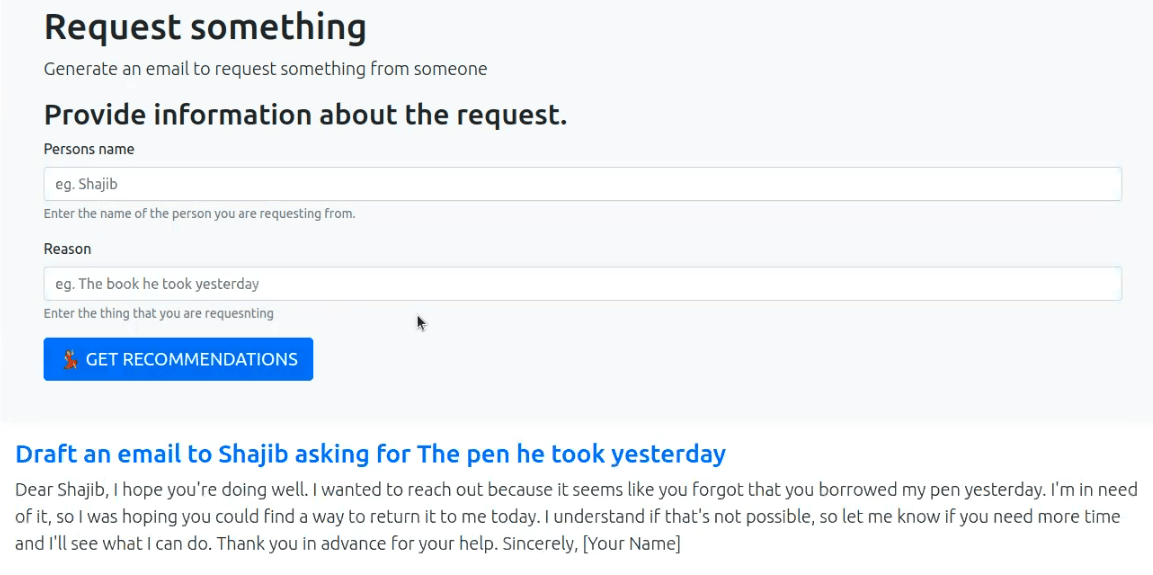The width and height of the screenshot is (1153, 575).
Task: Click the hint "Enter the thing that you are requesnting"
Action: click(x=159, y=314)
